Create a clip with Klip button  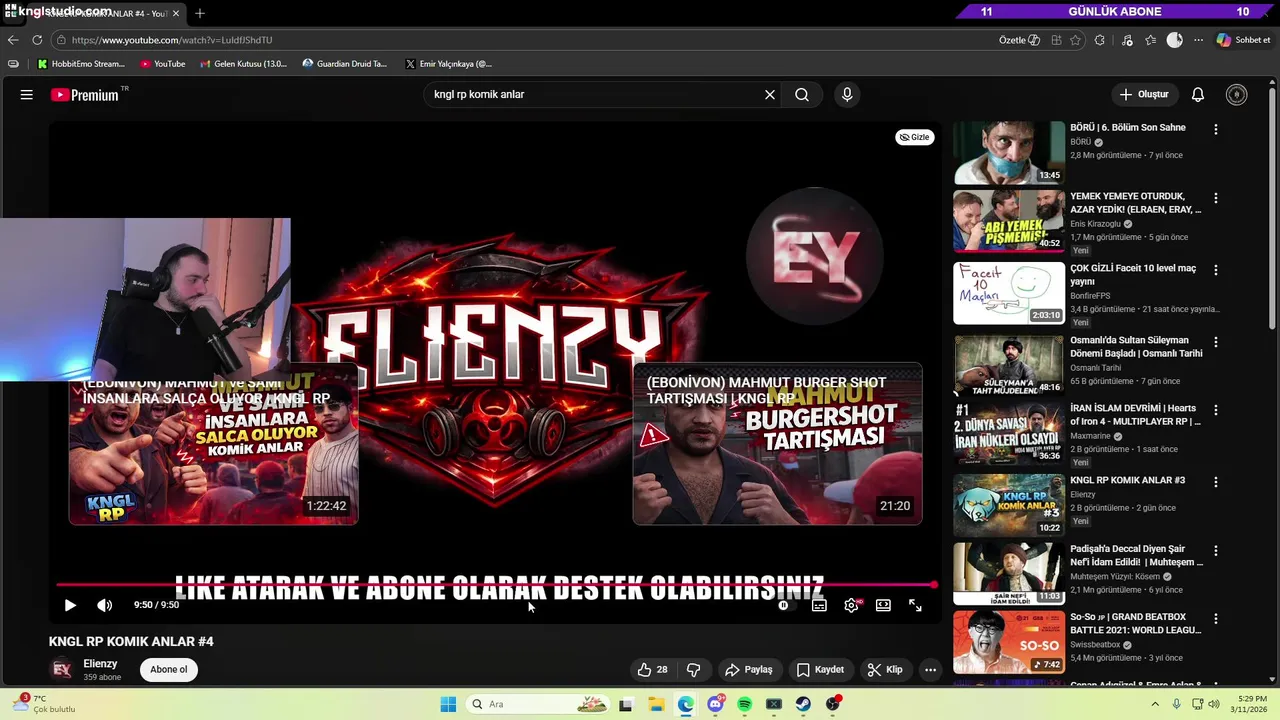pos(885,670)
